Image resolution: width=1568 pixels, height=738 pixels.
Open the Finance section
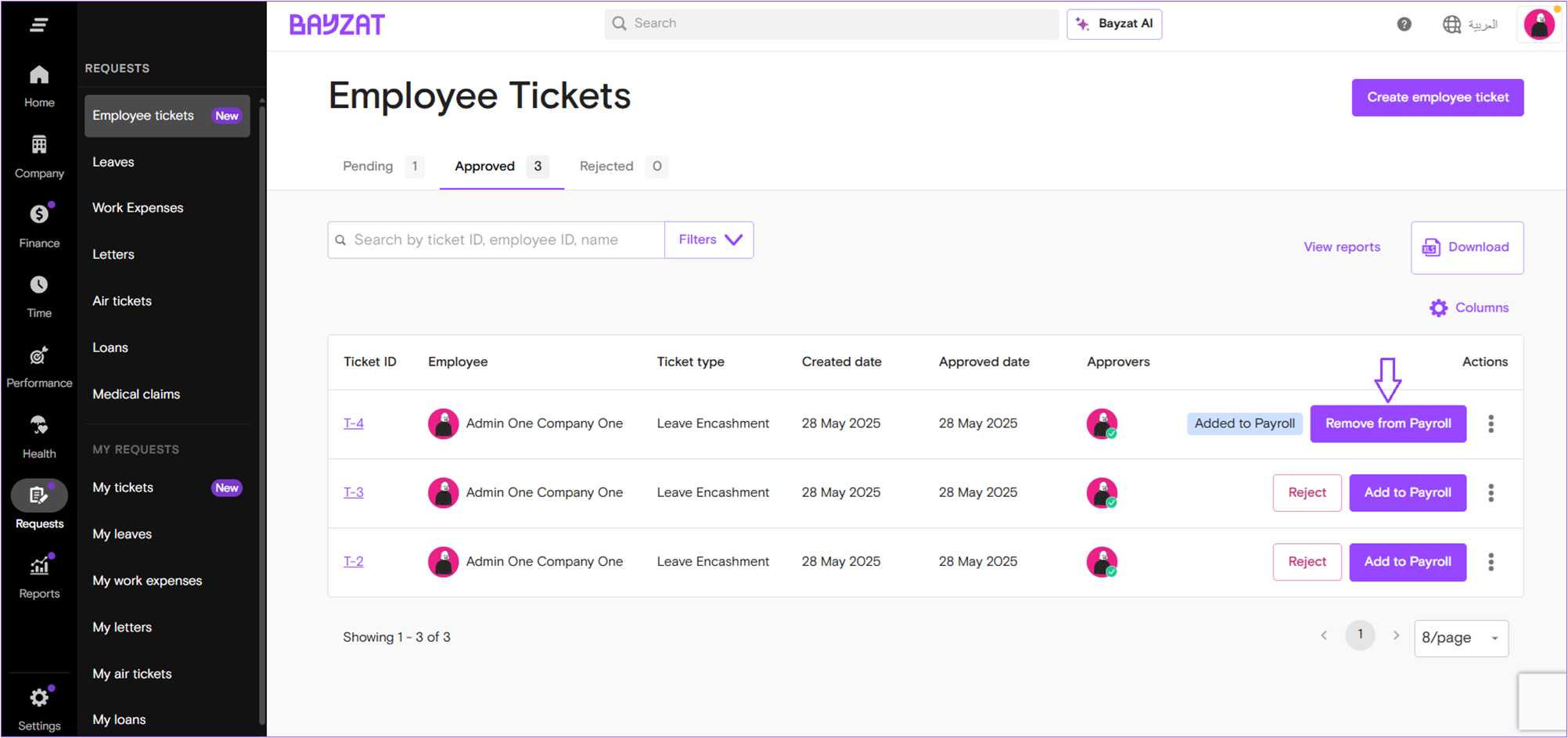point(38,224)
